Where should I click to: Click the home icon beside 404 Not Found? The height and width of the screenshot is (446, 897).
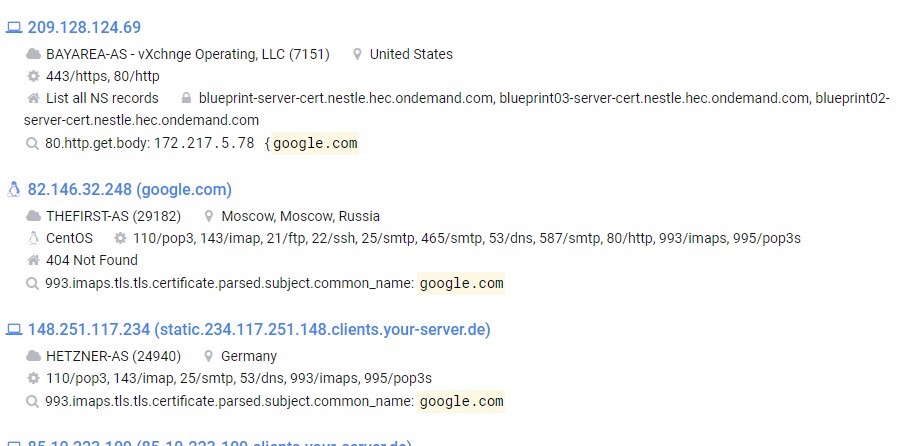tap(34, 260)
